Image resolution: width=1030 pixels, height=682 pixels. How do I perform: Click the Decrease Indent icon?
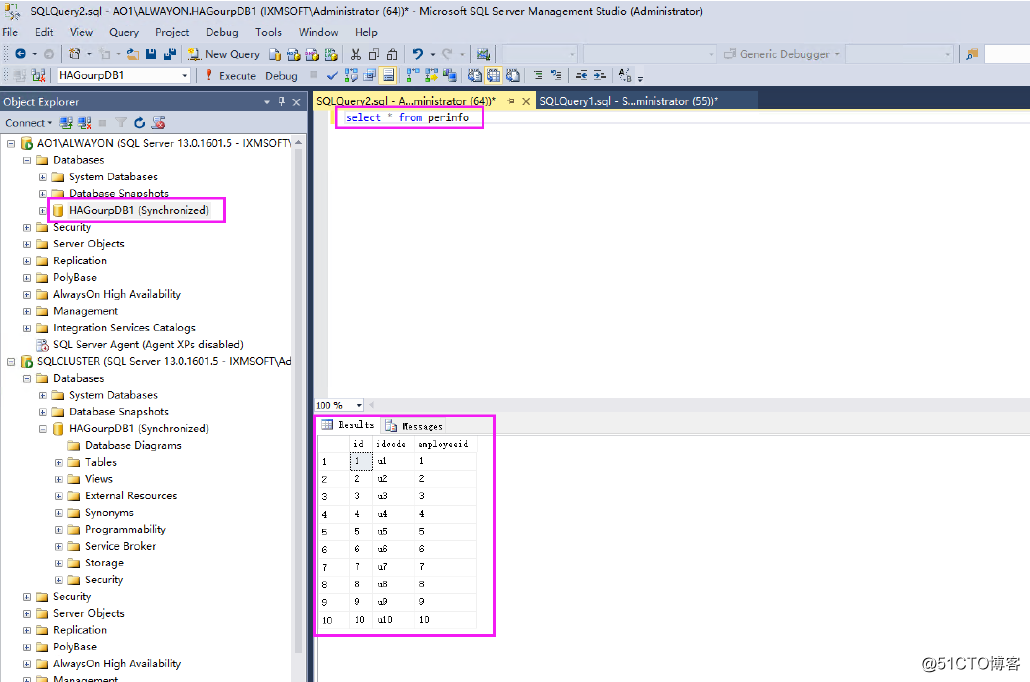tap(581, 76)
